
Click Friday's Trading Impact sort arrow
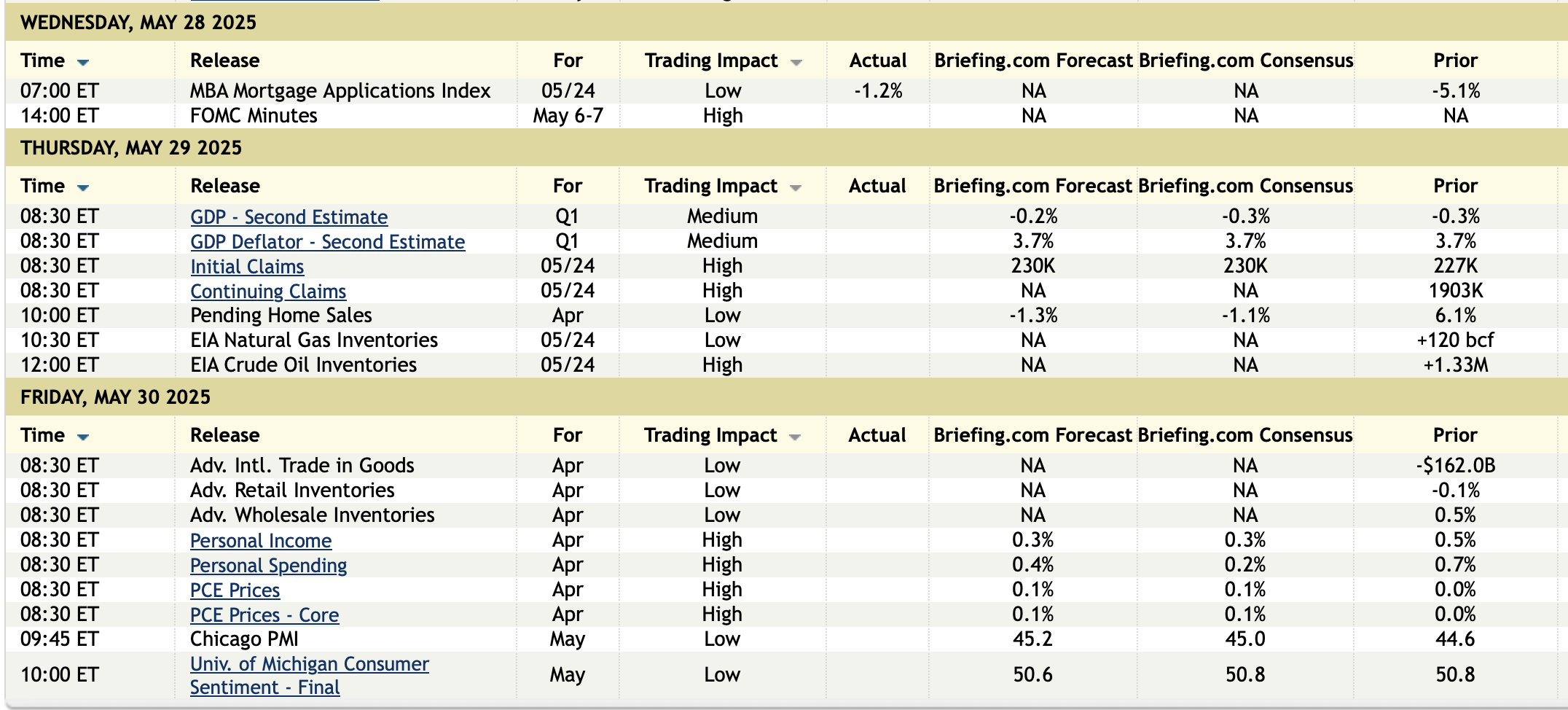(795, 437)
